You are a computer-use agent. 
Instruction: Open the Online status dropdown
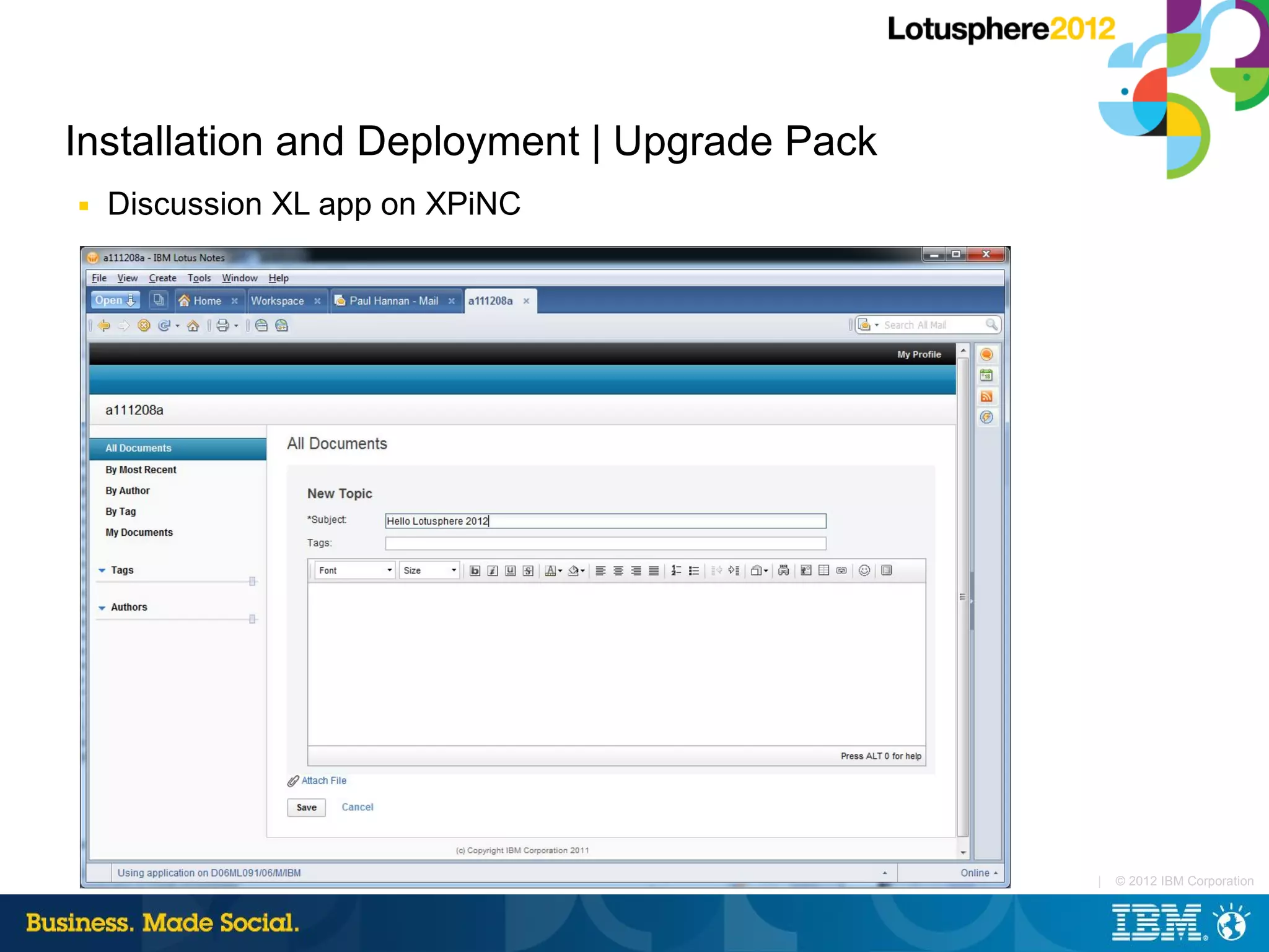[x=979, y=873]
